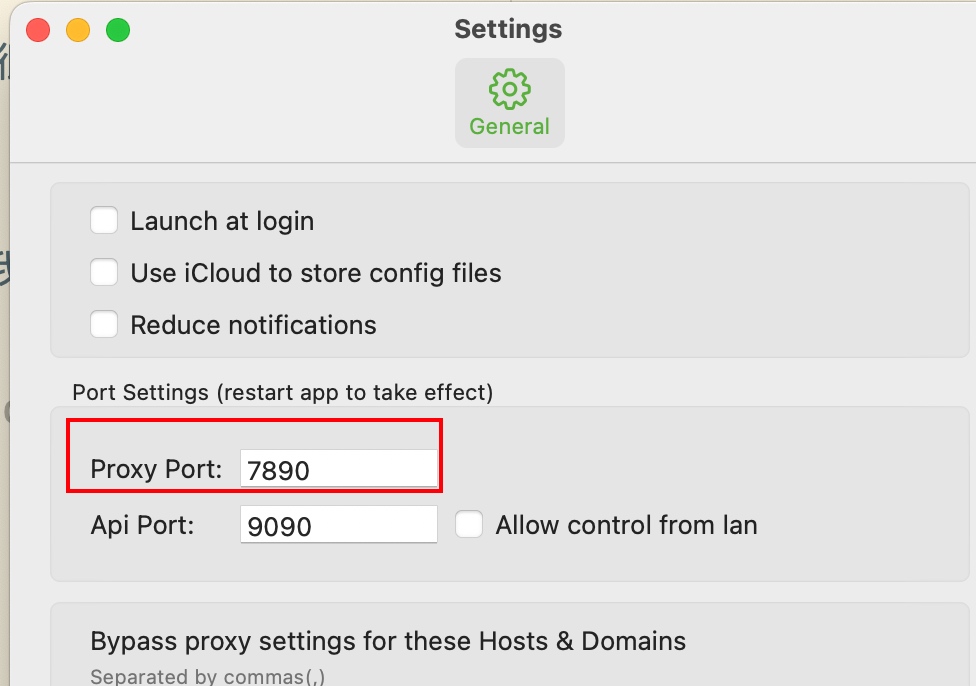Screen dimensions: 976x686
Task: Click the General gear icon
Action: pos(509,89)
